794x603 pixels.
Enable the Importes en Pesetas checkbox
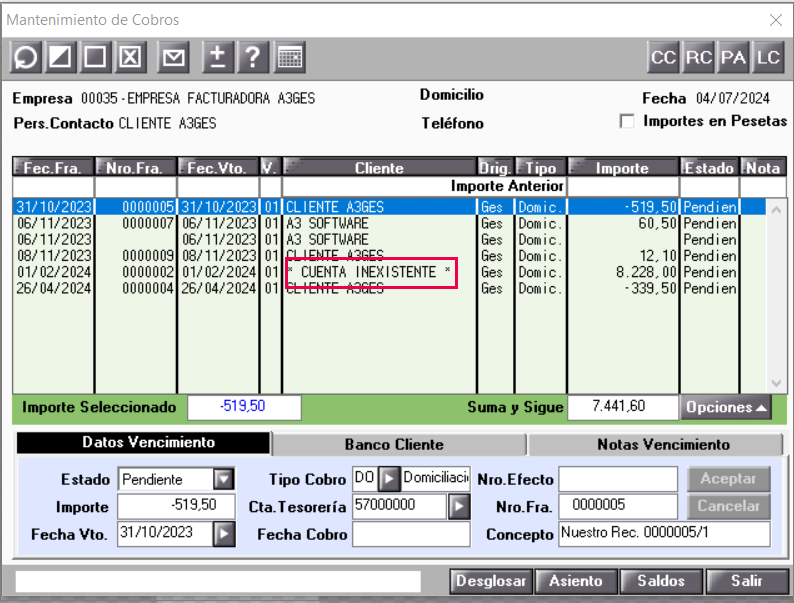coord(627,122)
